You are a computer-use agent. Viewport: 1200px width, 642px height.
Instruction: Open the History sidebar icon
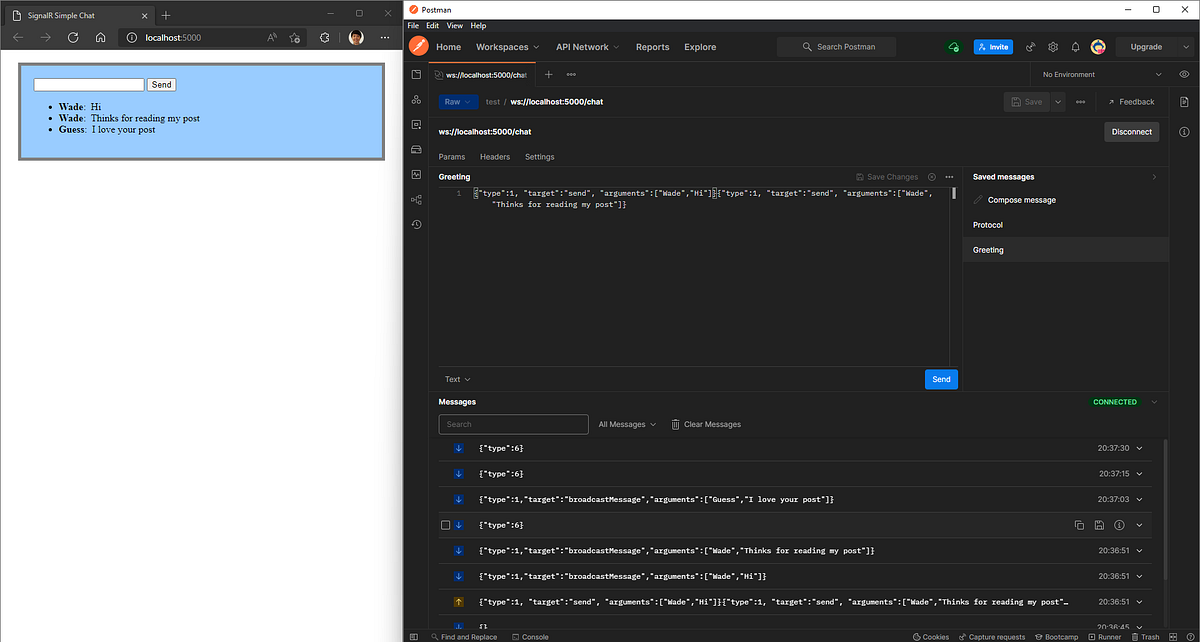coord(416,225)
